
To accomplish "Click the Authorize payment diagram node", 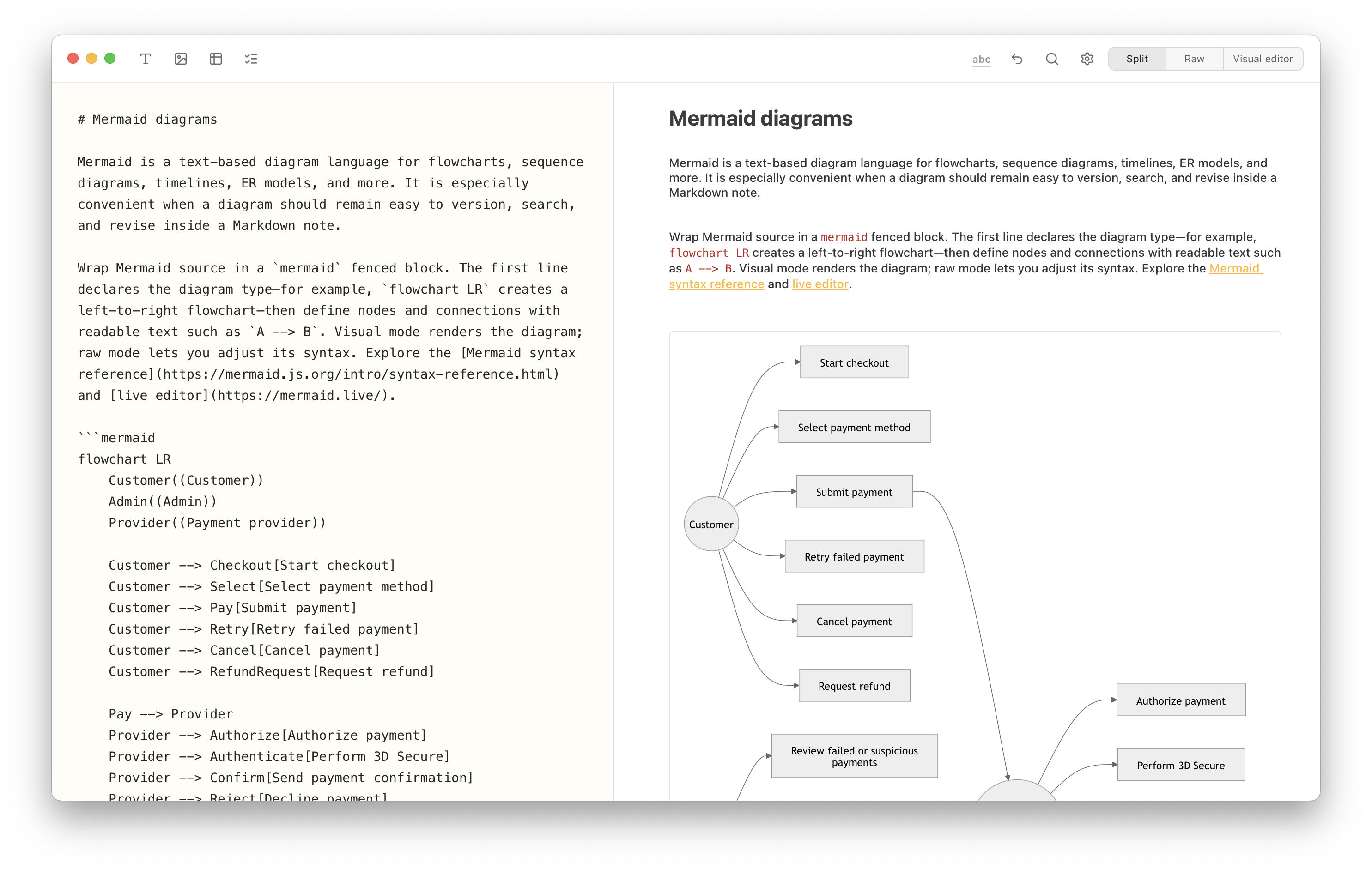I will click(x=1181, y=700).
